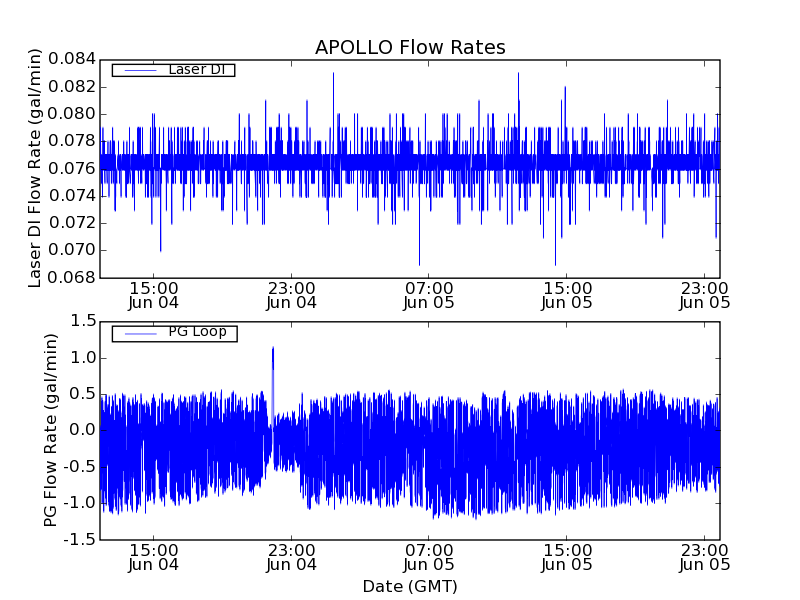Click the -1.5 tick on PG axis
Viewport: 800px width, 600px height.
coord(80,539)
